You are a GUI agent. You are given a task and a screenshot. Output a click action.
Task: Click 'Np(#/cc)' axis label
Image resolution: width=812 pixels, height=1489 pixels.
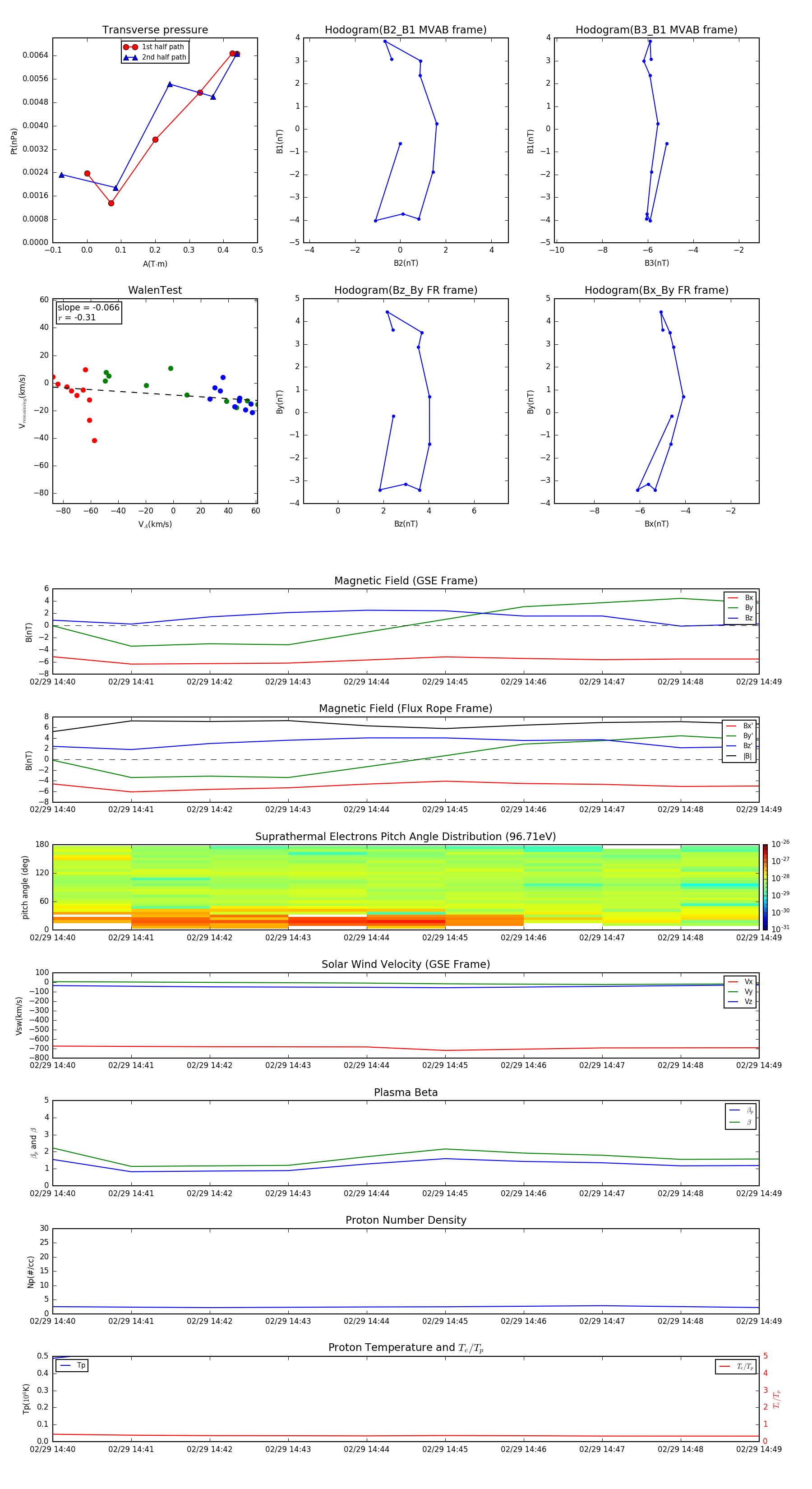pyautogui.click(x=31, y=1271)
